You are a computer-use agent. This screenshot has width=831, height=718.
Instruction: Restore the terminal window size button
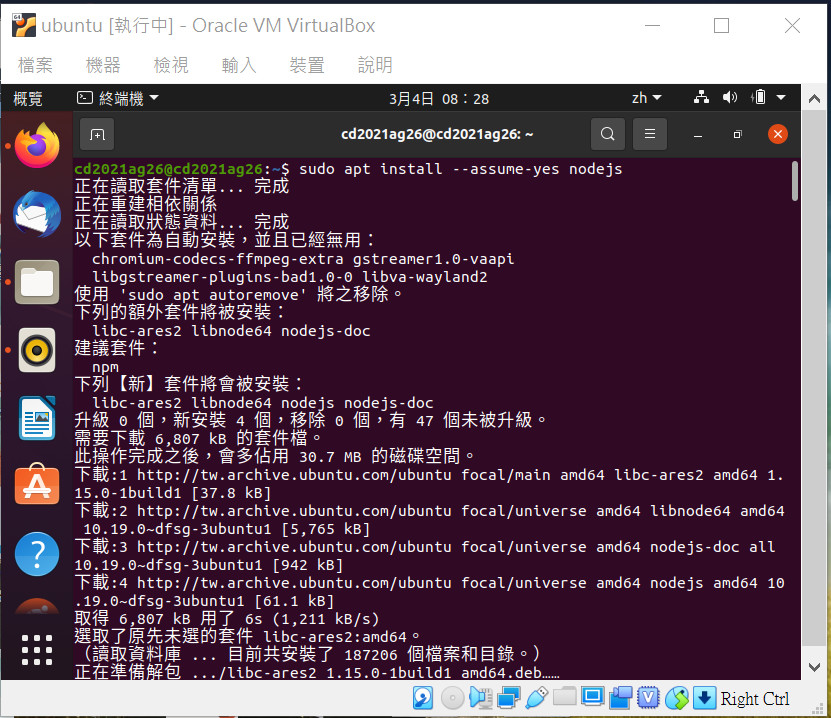click(737, 135)
